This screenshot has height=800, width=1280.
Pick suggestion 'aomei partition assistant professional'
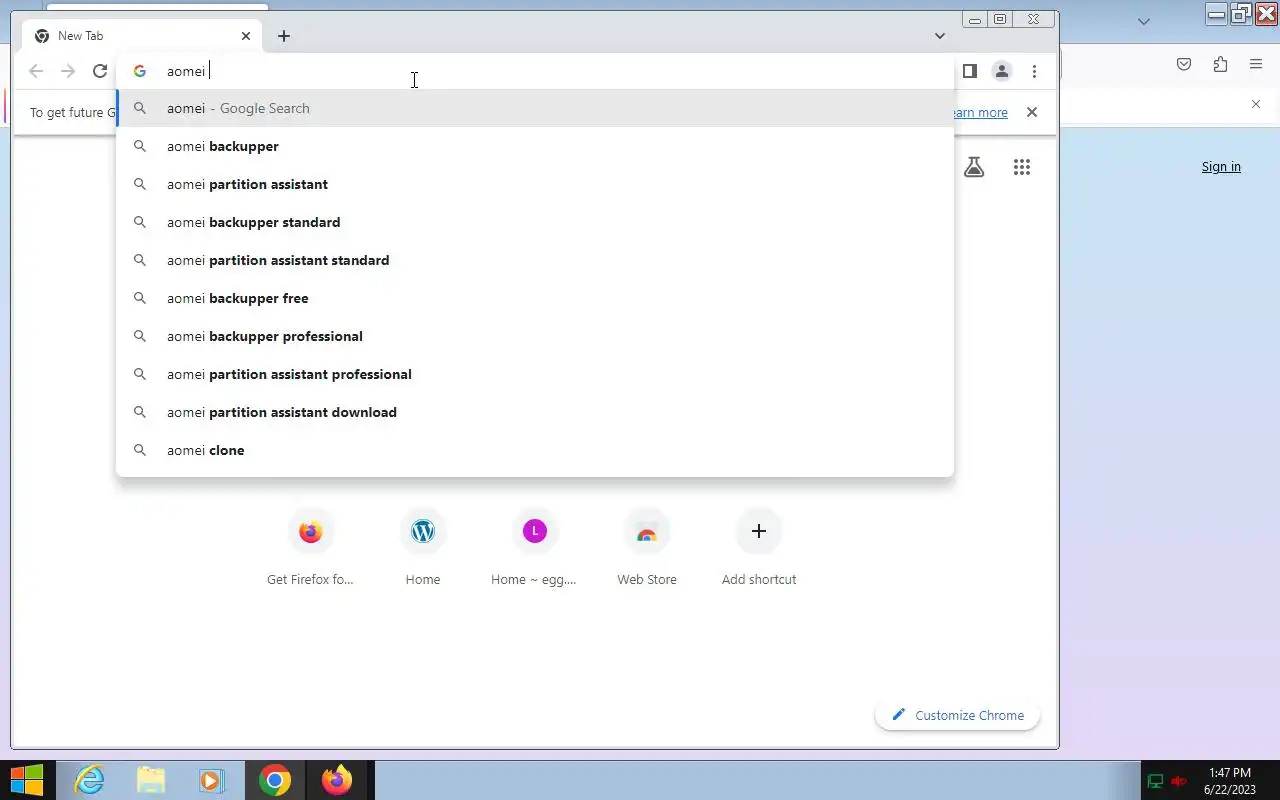pyautogui.click(x=535, y=374)
